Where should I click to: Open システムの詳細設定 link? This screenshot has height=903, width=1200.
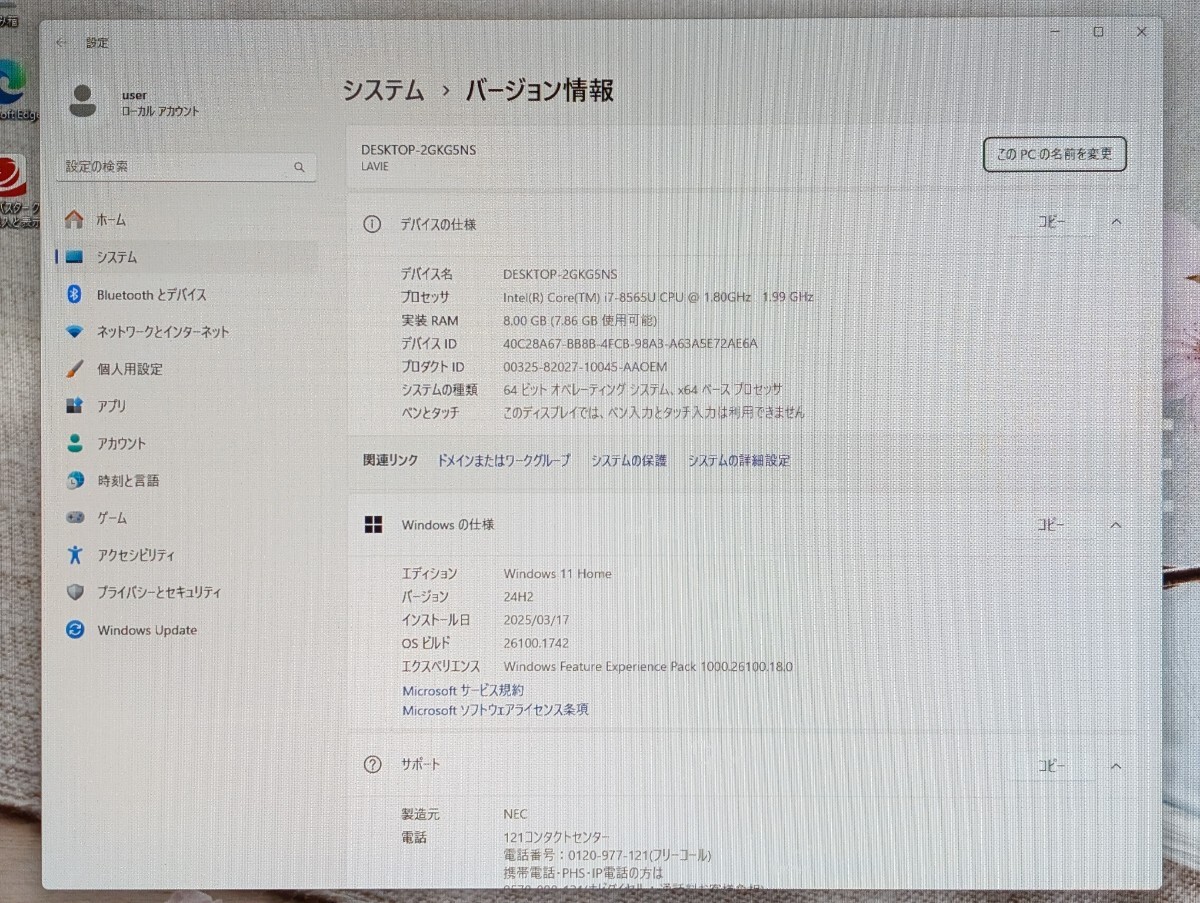pyautogui.click(x=739, y=461)
